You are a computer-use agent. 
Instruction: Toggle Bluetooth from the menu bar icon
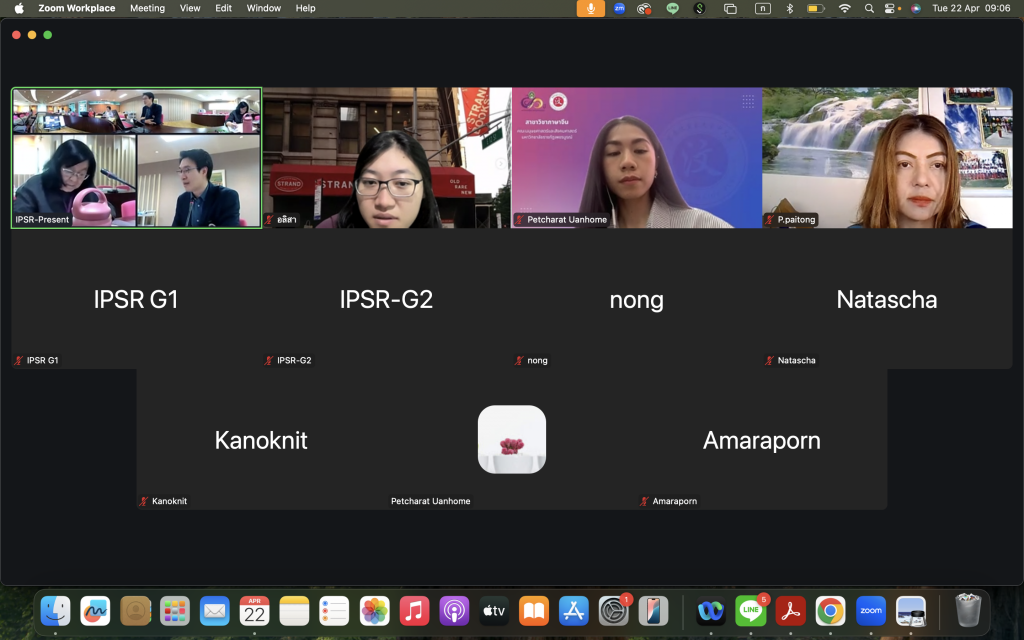(x=789, y=8)
